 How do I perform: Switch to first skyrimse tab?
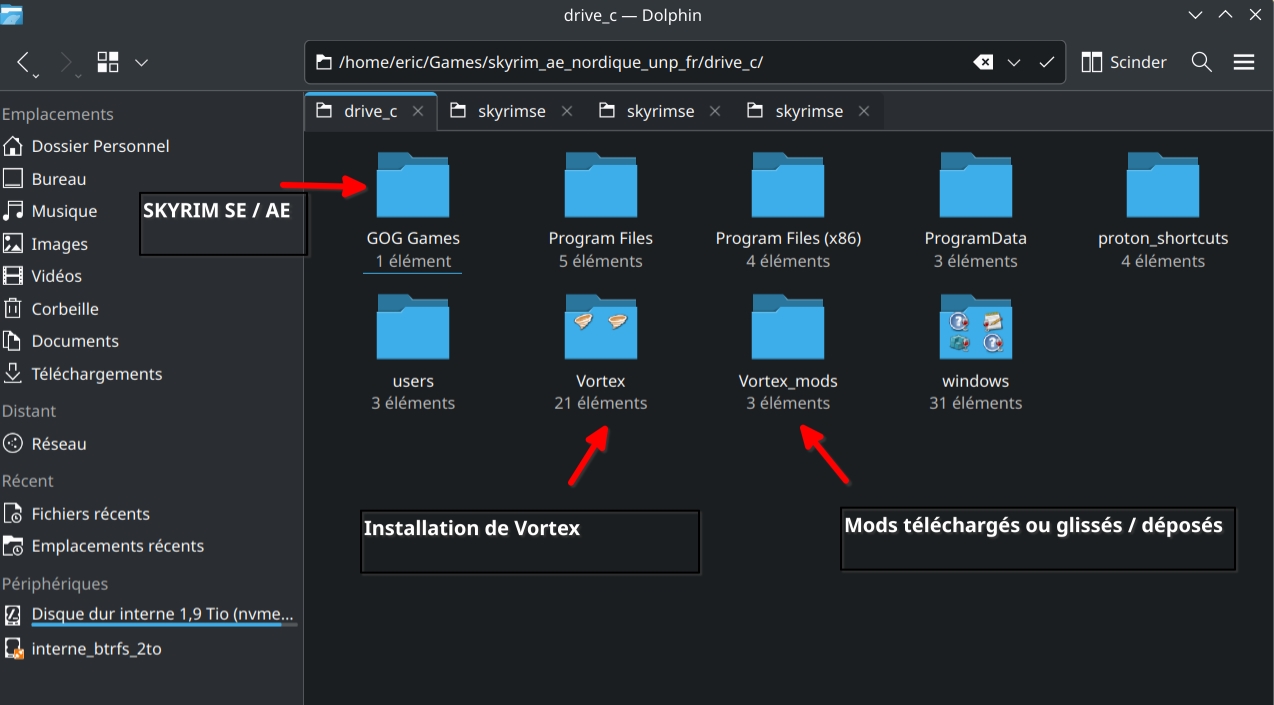(512, 111)
